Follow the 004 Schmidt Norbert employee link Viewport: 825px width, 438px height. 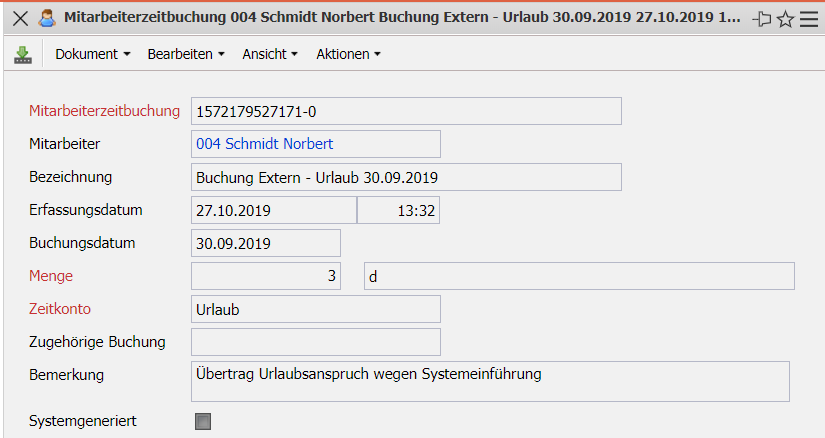pos(265,144)
